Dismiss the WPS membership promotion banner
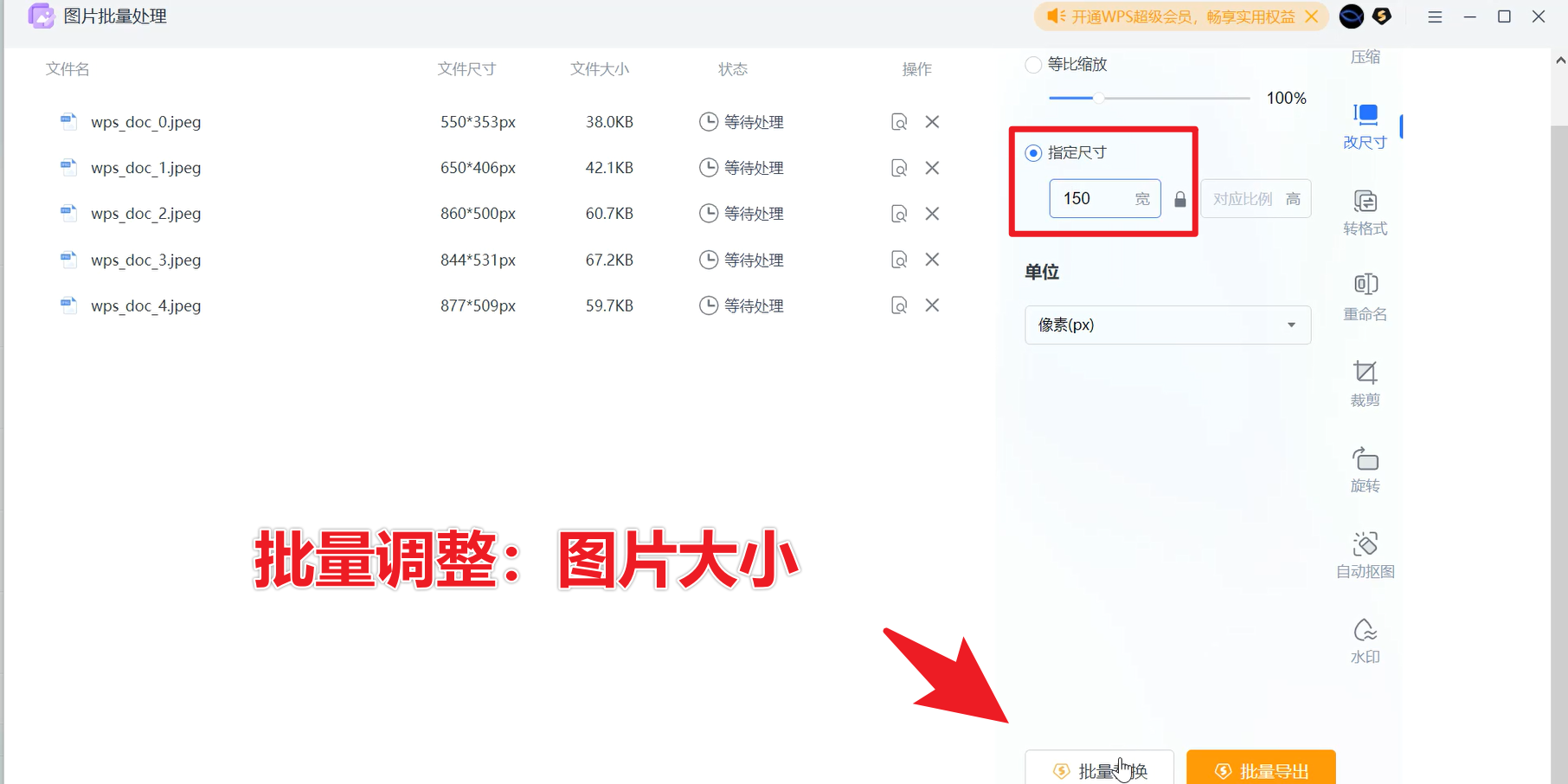 (1312, 16)
